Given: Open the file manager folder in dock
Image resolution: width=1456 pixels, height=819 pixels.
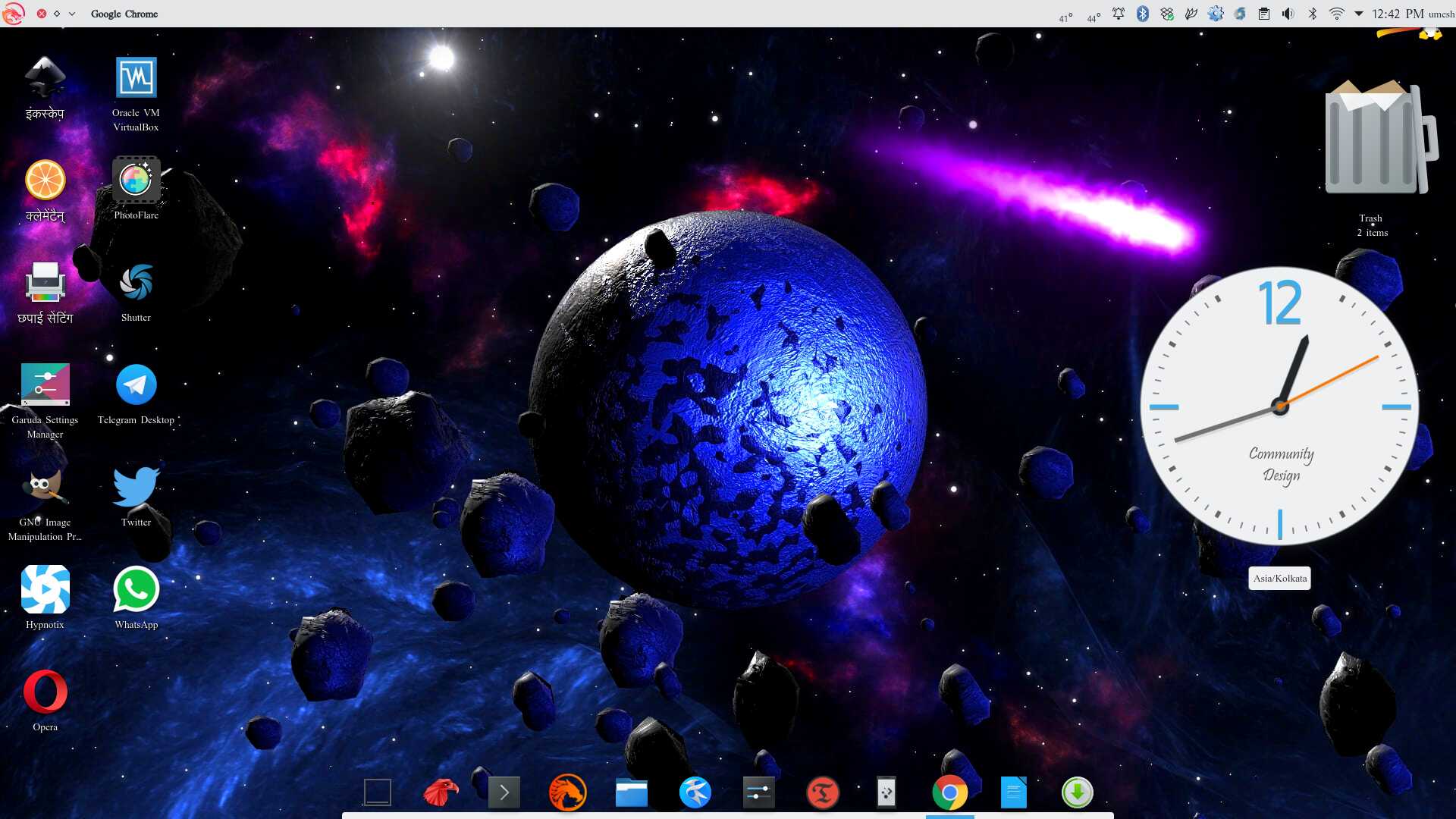Looking at the screenshot, I should click(x=631, y=793).
